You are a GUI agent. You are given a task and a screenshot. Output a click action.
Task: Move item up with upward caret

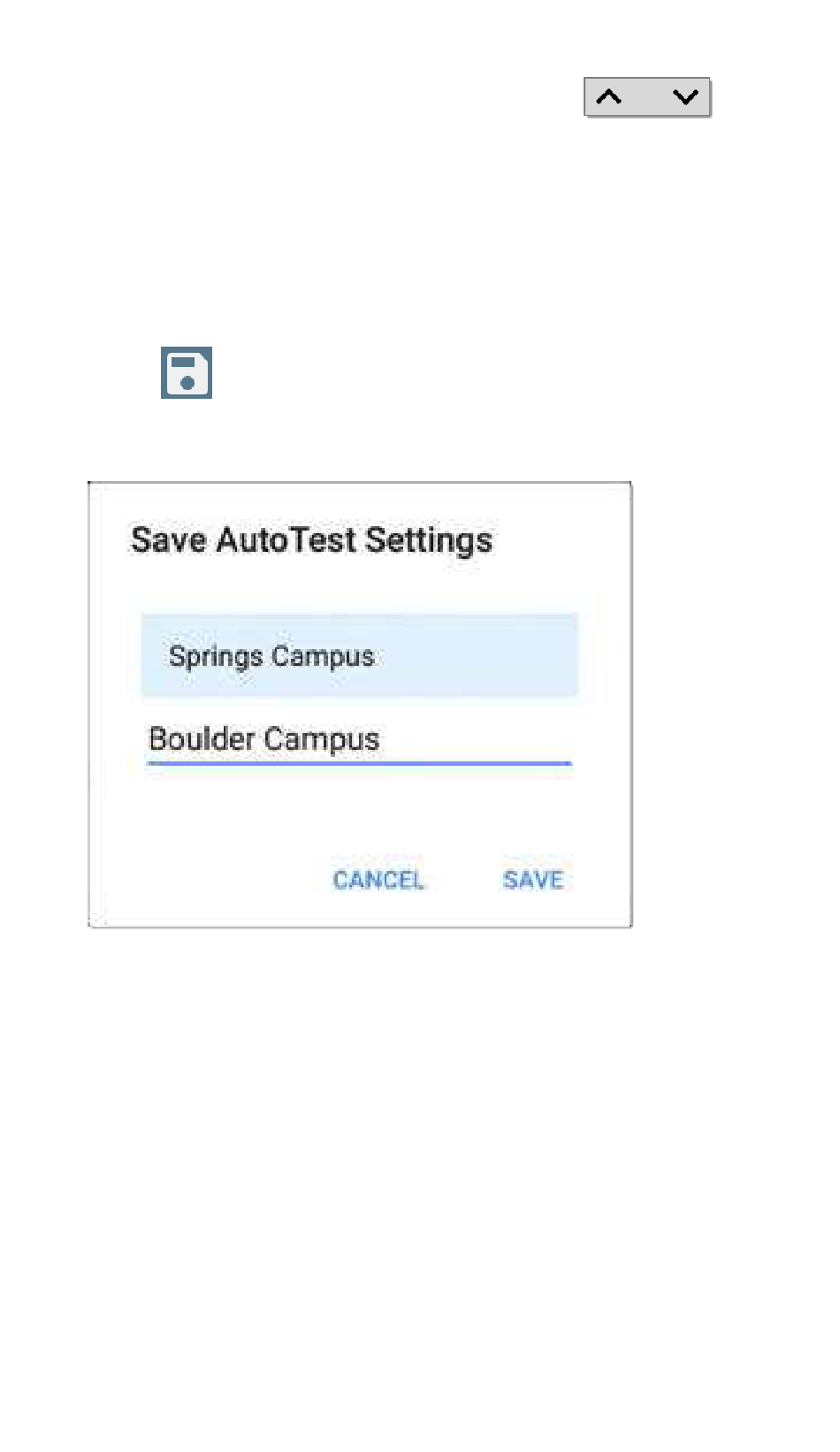(x=609, y=97)
